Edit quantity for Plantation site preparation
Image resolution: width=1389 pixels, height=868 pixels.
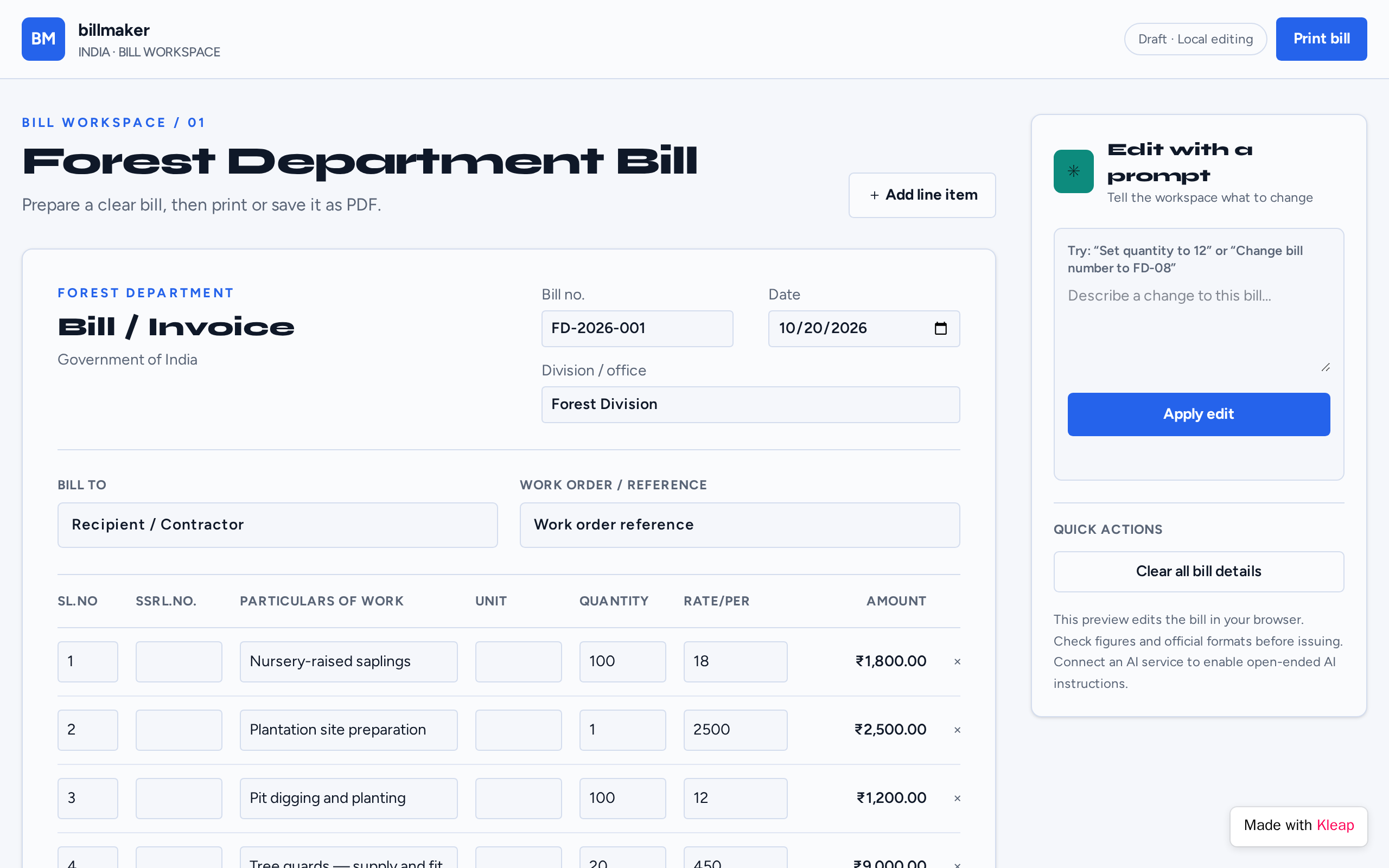(622, 730)
